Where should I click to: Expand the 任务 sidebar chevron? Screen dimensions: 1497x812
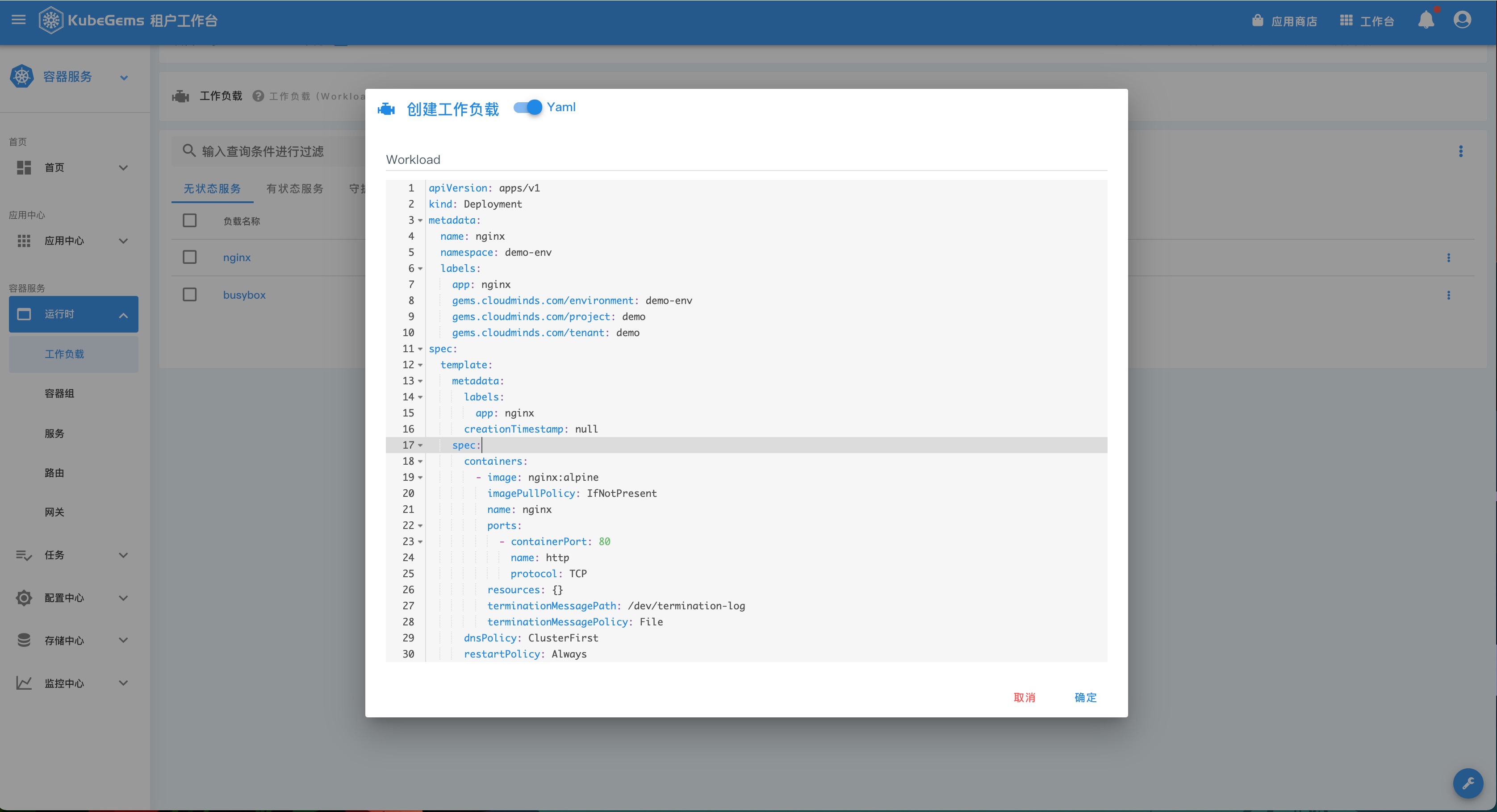123,555
